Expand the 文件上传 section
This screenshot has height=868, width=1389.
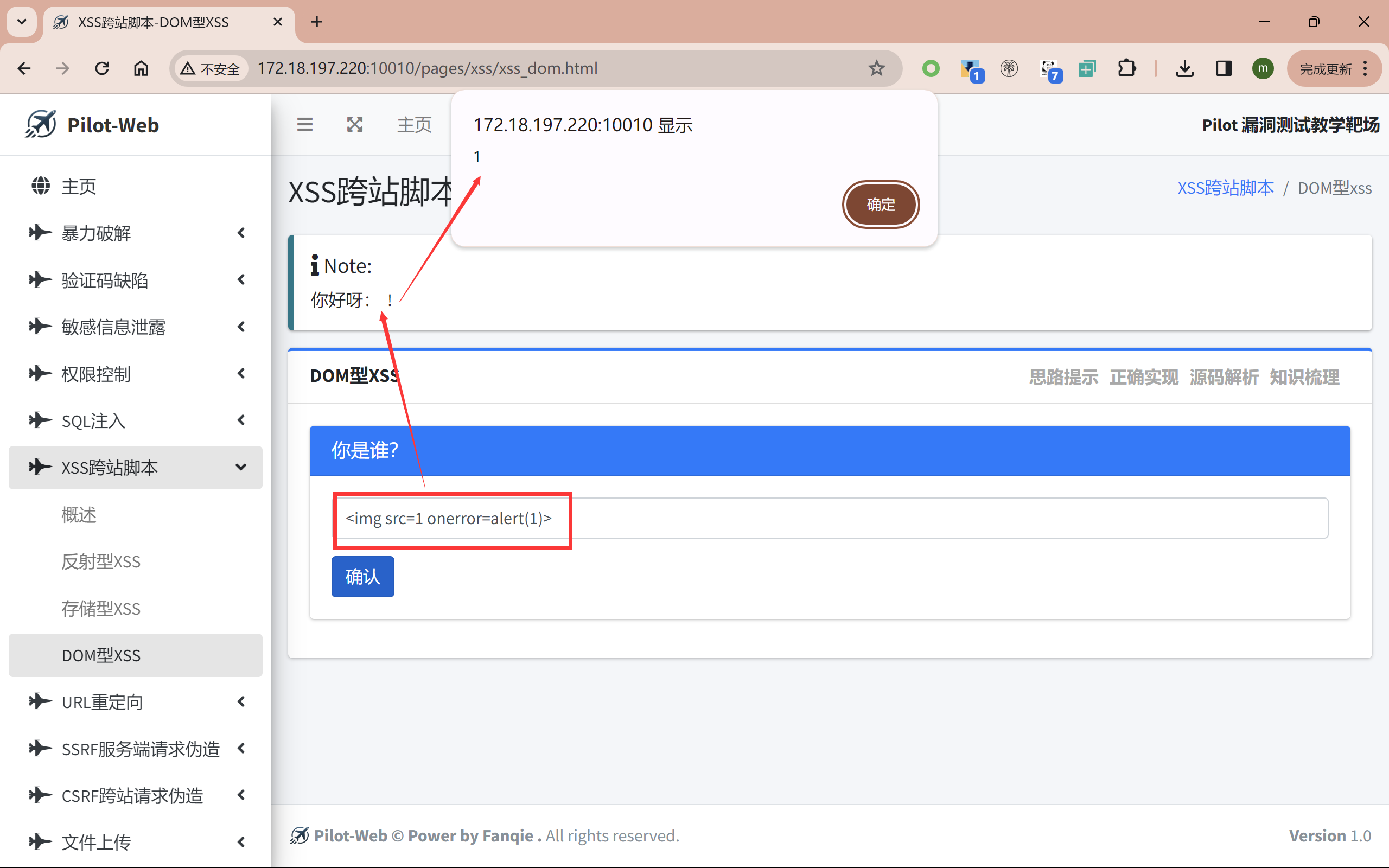(x=136, y=841)
